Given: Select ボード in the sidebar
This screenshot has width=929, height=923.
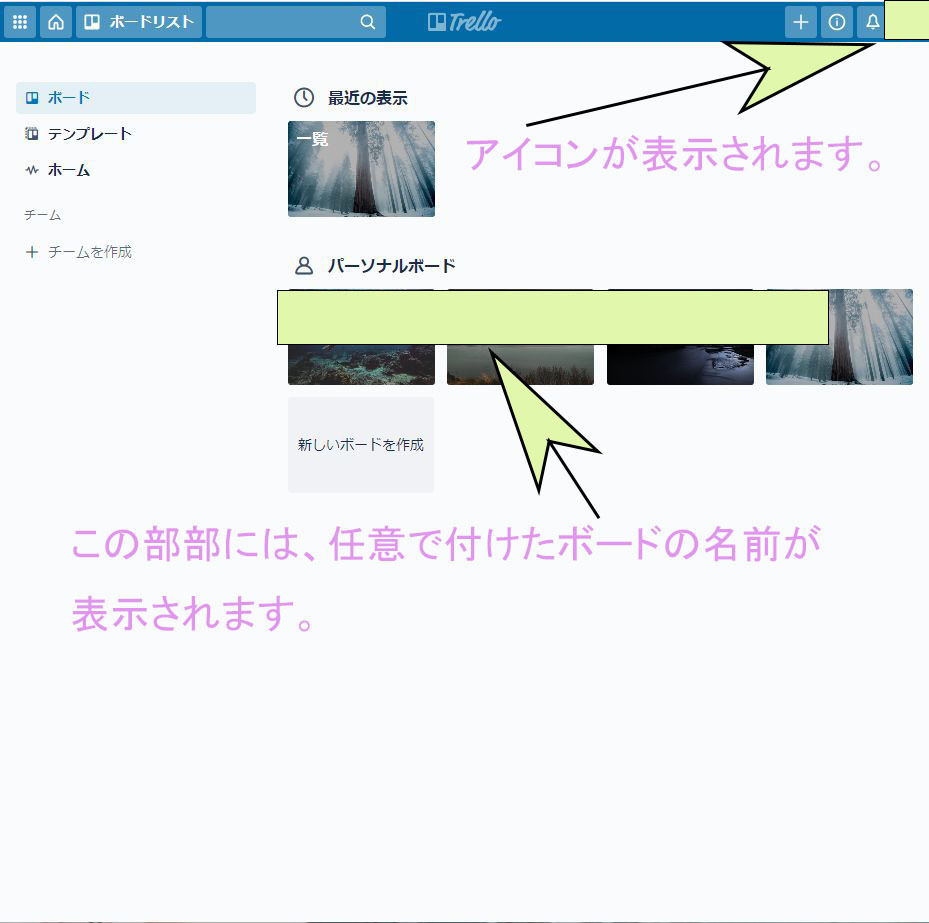Looking at the screenshot, I should click(x=136, y=98).
